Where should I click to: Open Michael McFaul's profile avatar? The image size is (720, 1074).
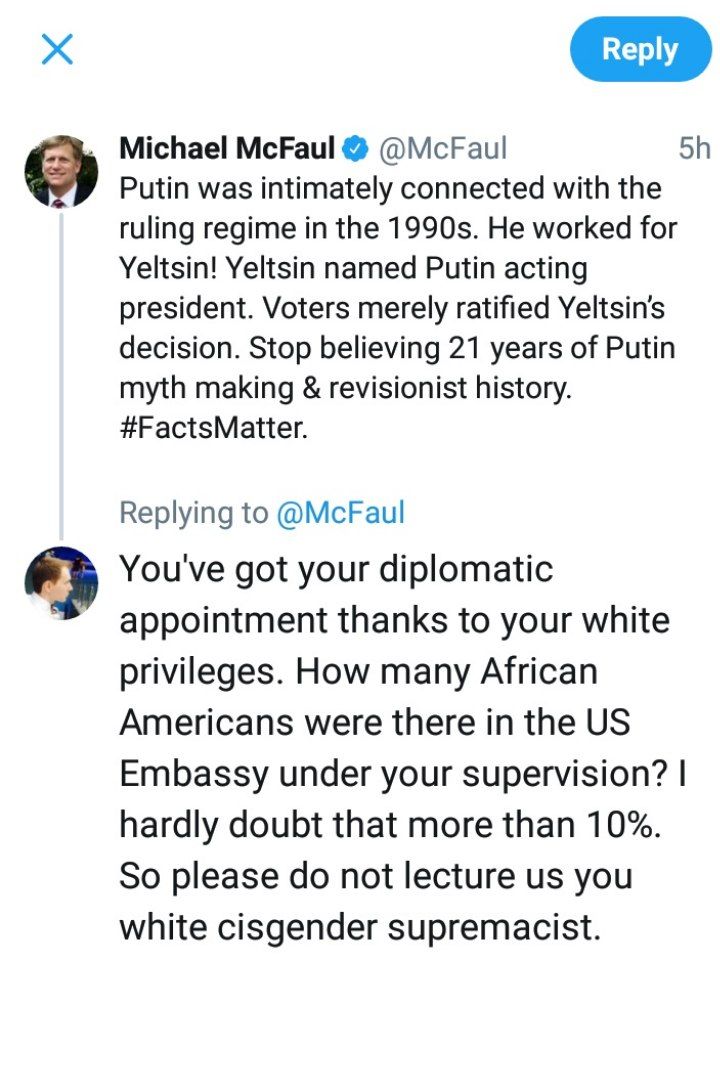61,170
